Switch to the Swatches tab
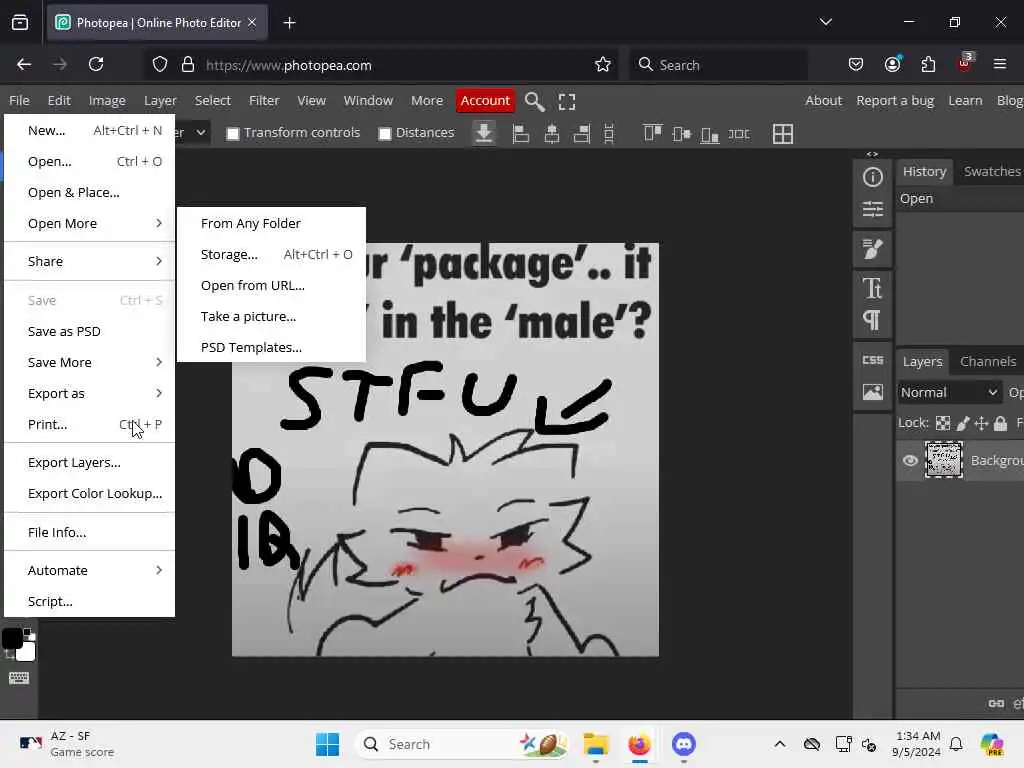 (x=991, y=171)
